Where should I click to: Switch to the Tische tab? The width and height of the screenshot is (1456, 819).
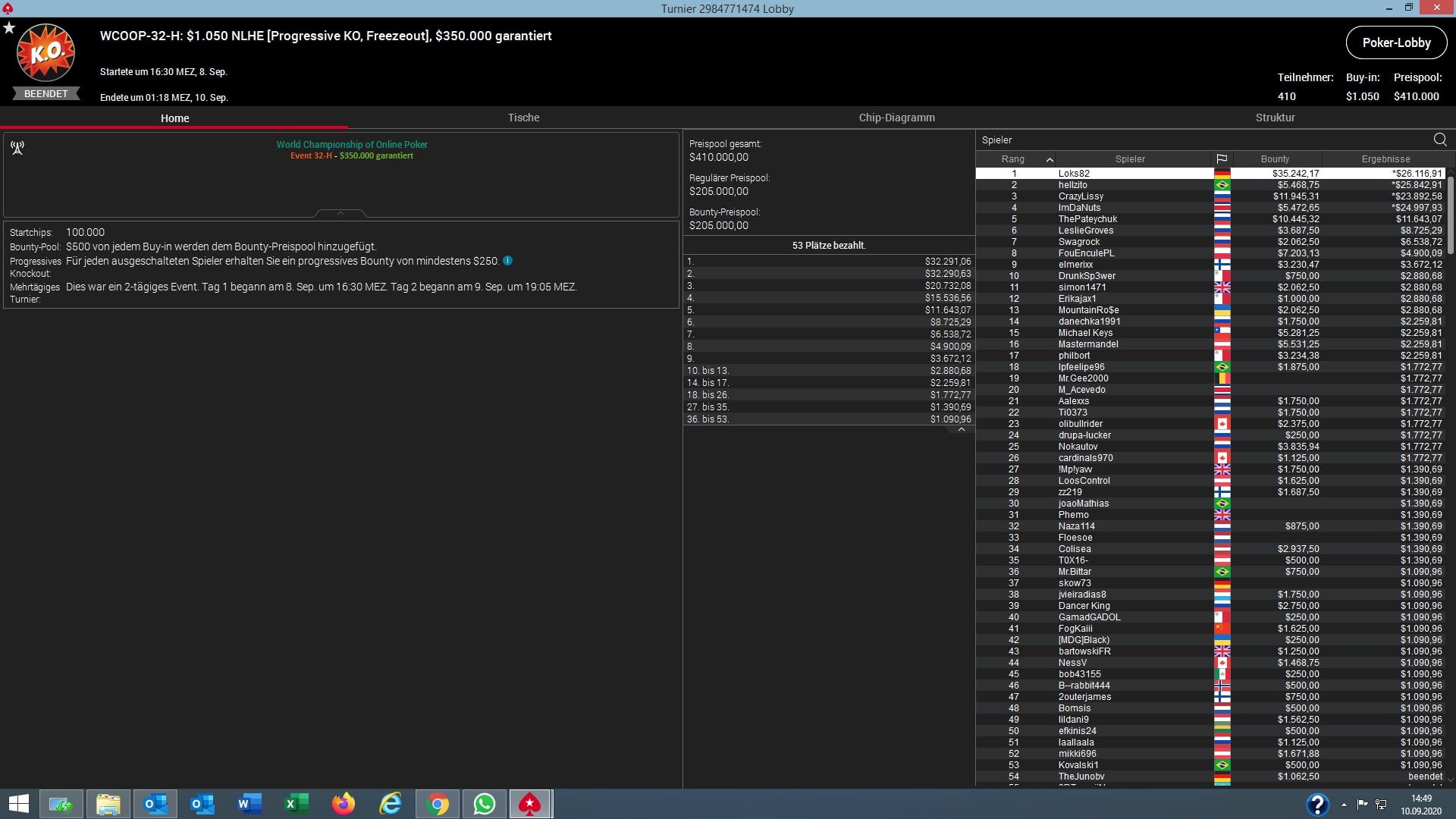point(523,118)
